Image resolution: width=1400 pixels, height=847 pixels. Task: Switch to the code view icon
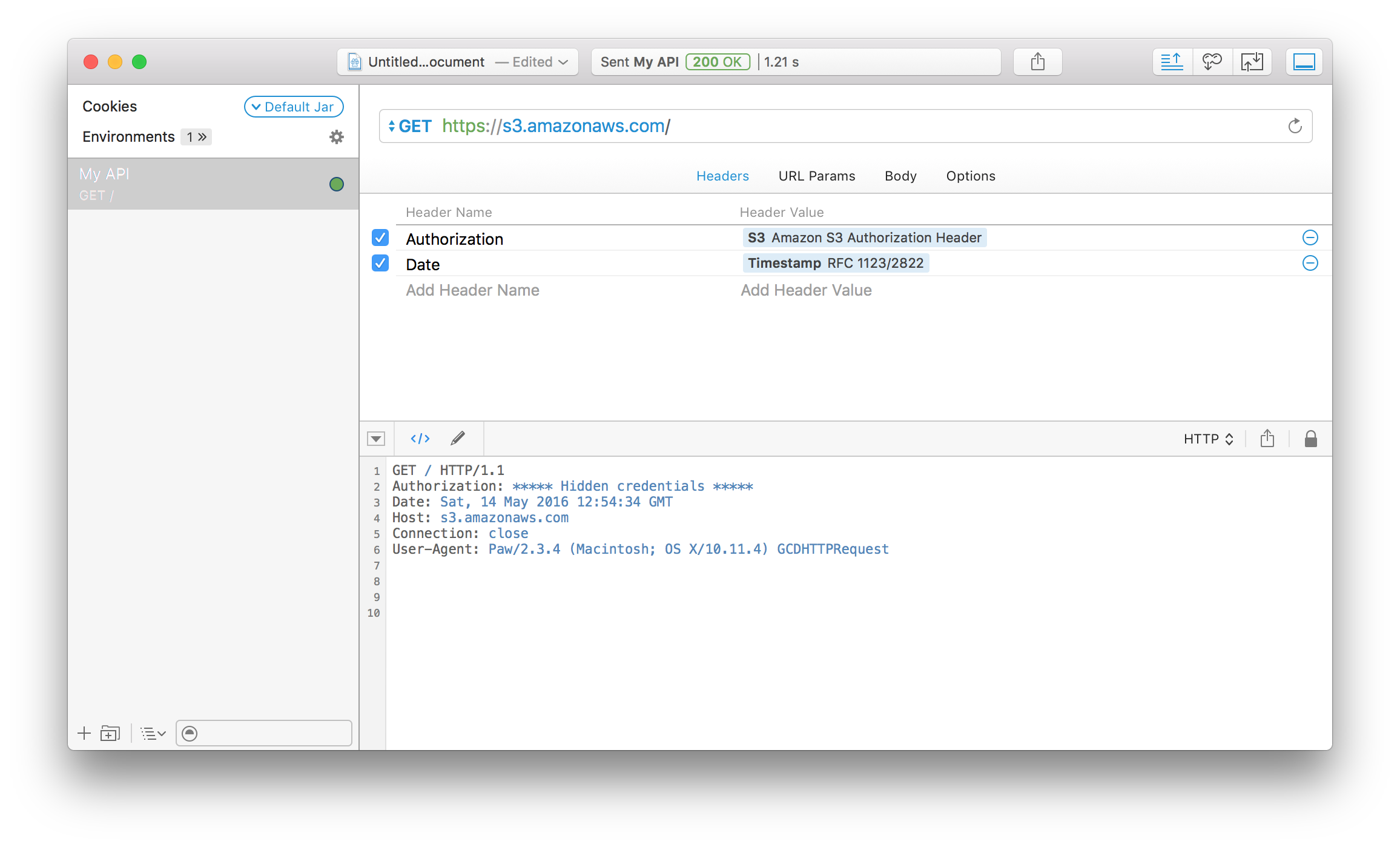tap(420, 439)
